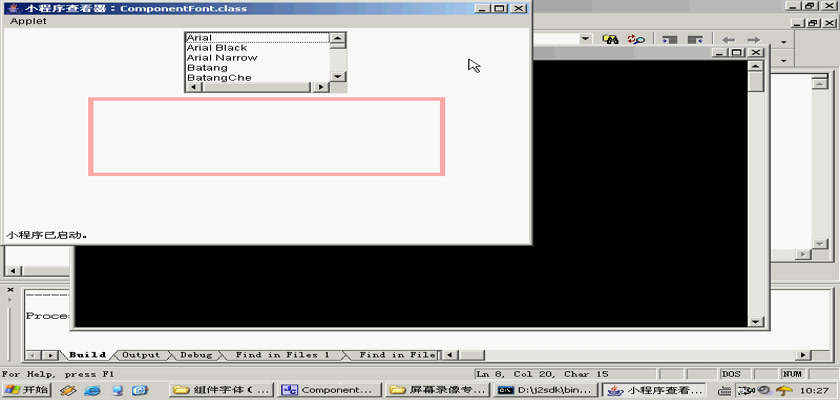The image size is (840, 400).
Task: Click font list scroll right arrow
Action: coord(321,87)
